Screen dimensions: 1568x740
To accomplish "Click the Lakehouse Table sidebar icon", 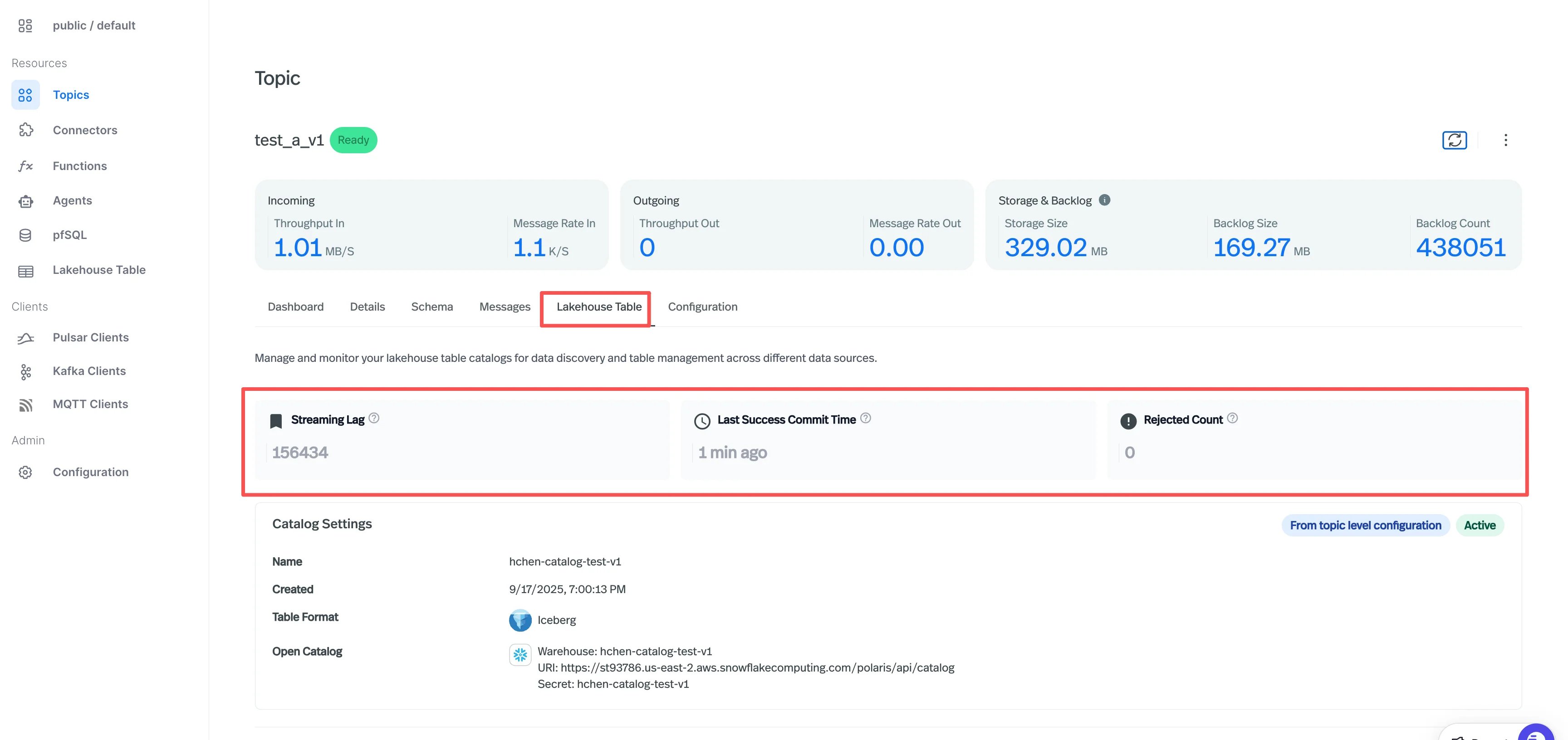I will pos(25,271).
